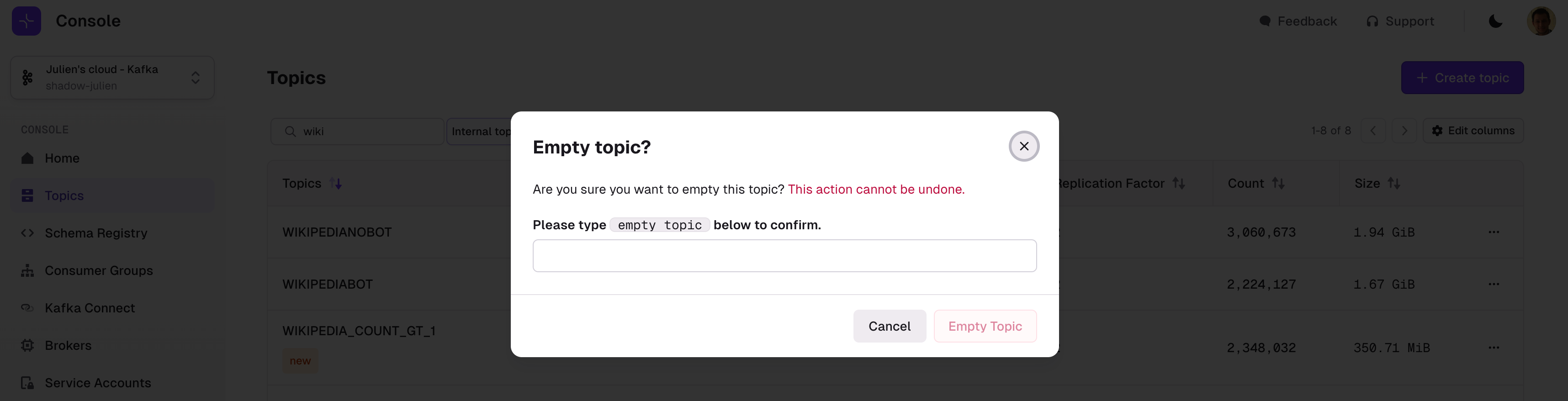Open actions menu for WIKIPEDIABOT row
Image resolution: width=1568 pixels, height=401 pixels.
tap(1494, 284)
